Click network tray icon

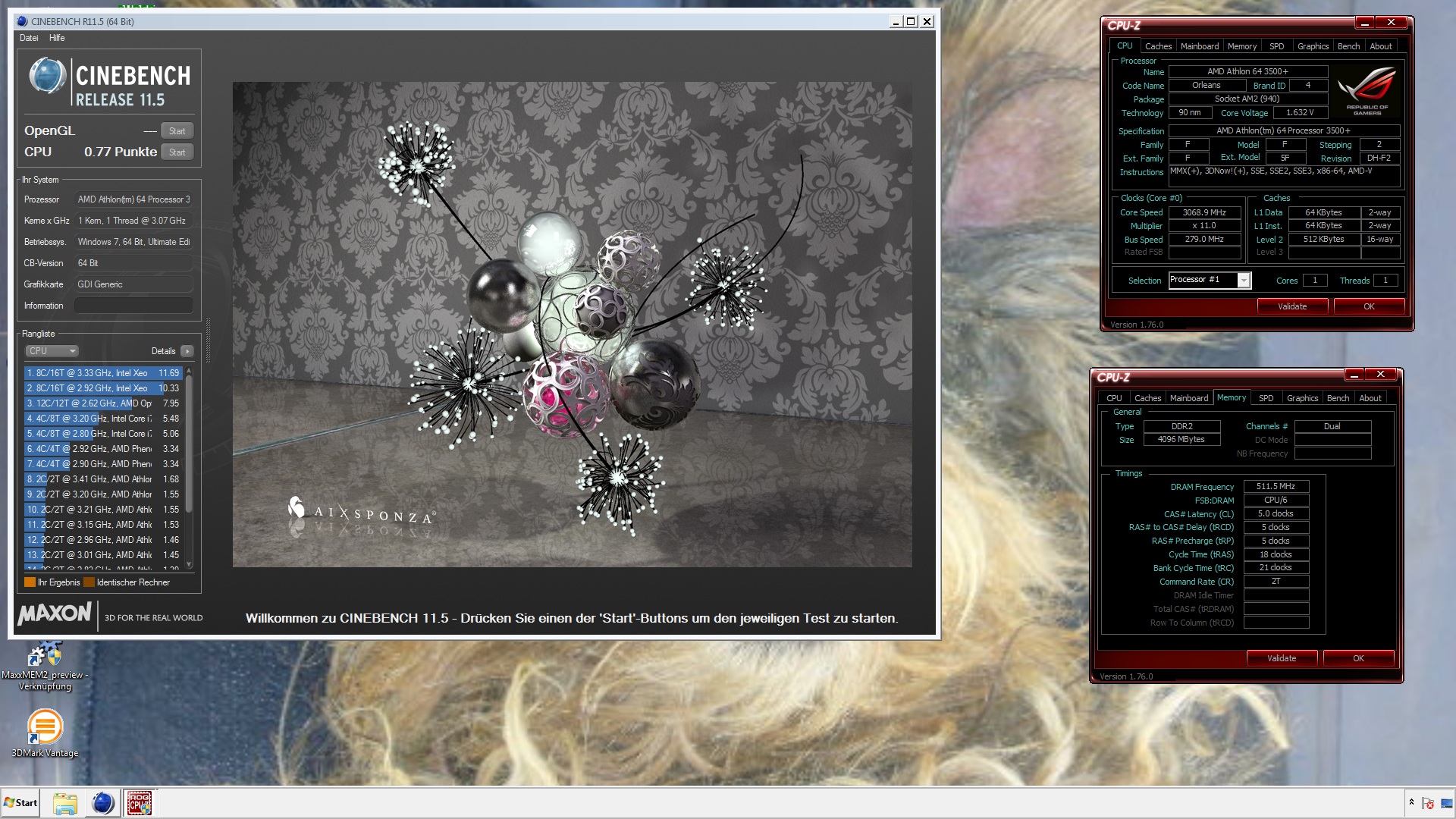point(1445,803)
